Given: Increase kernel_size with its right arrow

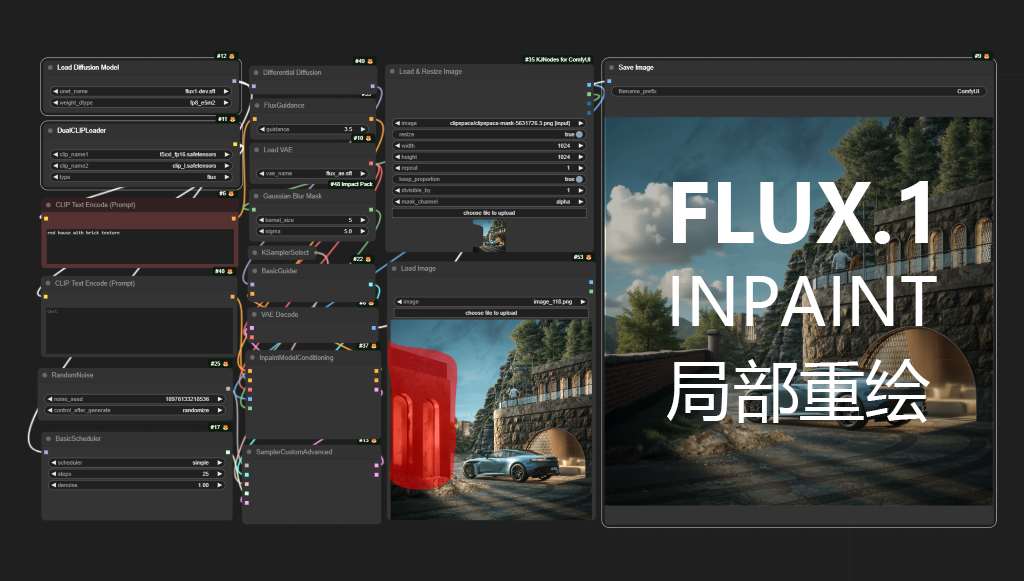Looking at the screenshot, I should 363,220.
